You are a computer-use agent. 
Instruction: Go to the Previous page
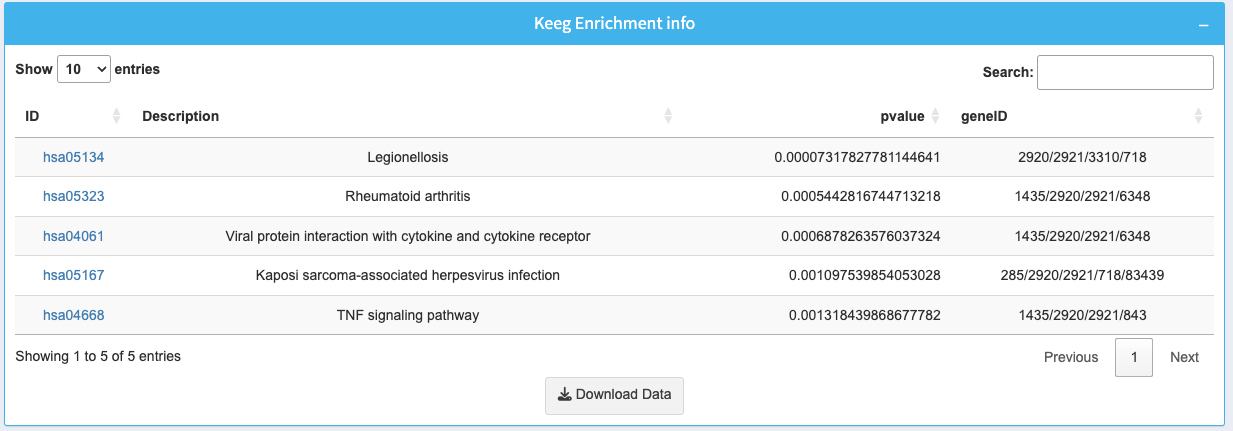1070,357
